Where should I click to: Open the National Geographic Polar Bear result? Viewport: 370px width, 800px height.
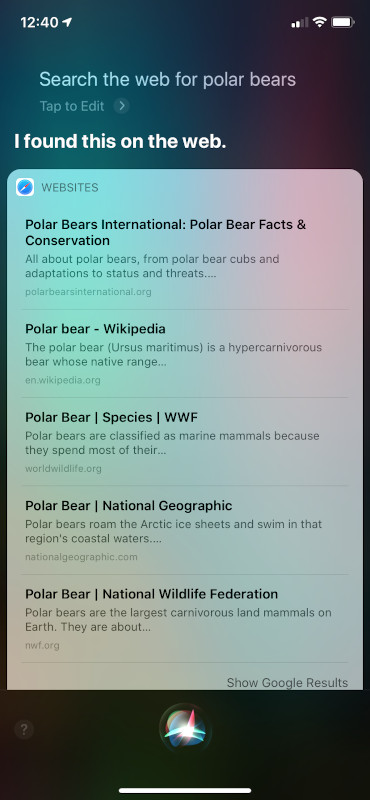(x=185, y=530)
